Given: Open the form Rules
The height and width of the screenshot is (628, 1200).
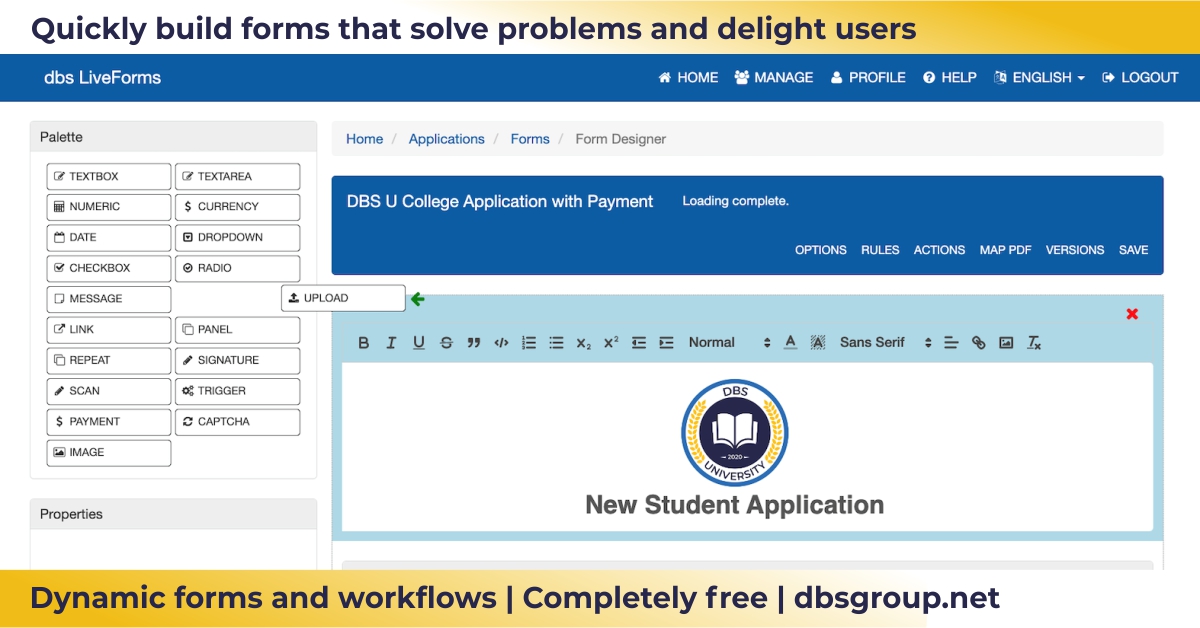Looking at the screenshot, I should (880, 250).
